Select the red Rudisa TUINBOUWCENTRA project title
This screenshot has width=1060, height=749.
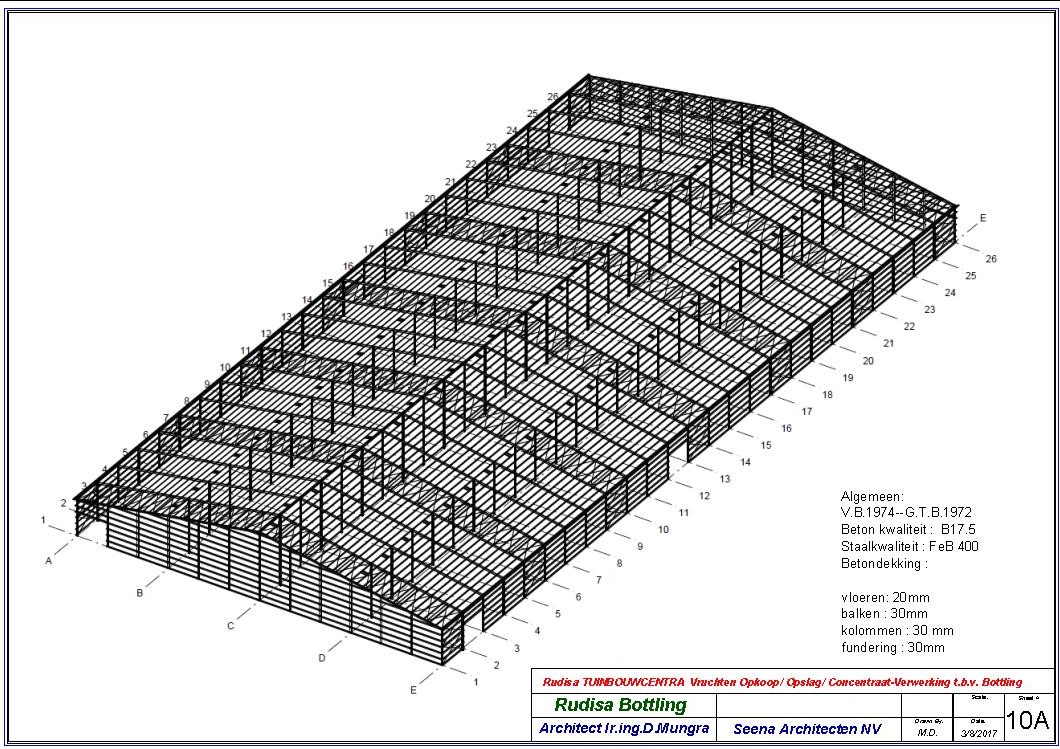(x=782, y=682)
